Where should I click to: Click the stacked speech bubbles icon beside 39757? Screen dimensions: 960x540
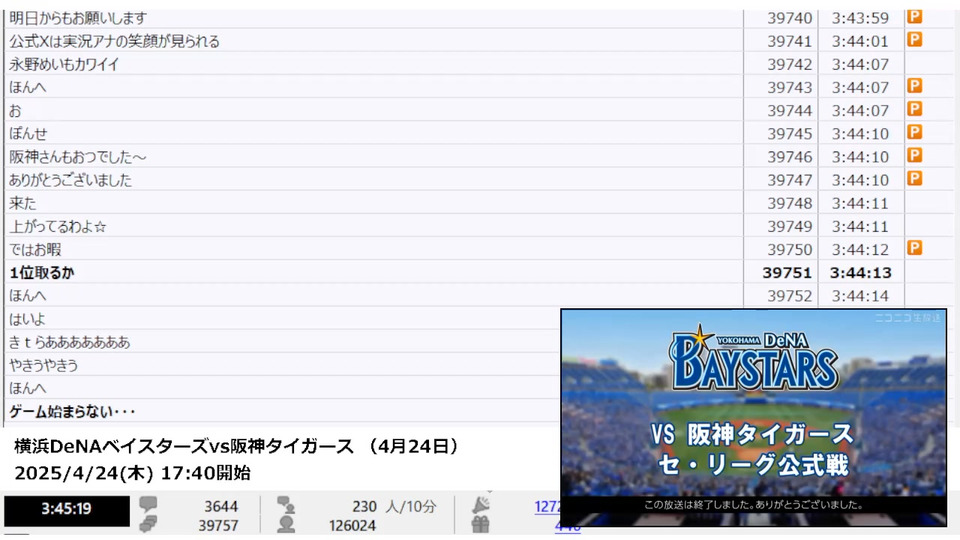148,524
